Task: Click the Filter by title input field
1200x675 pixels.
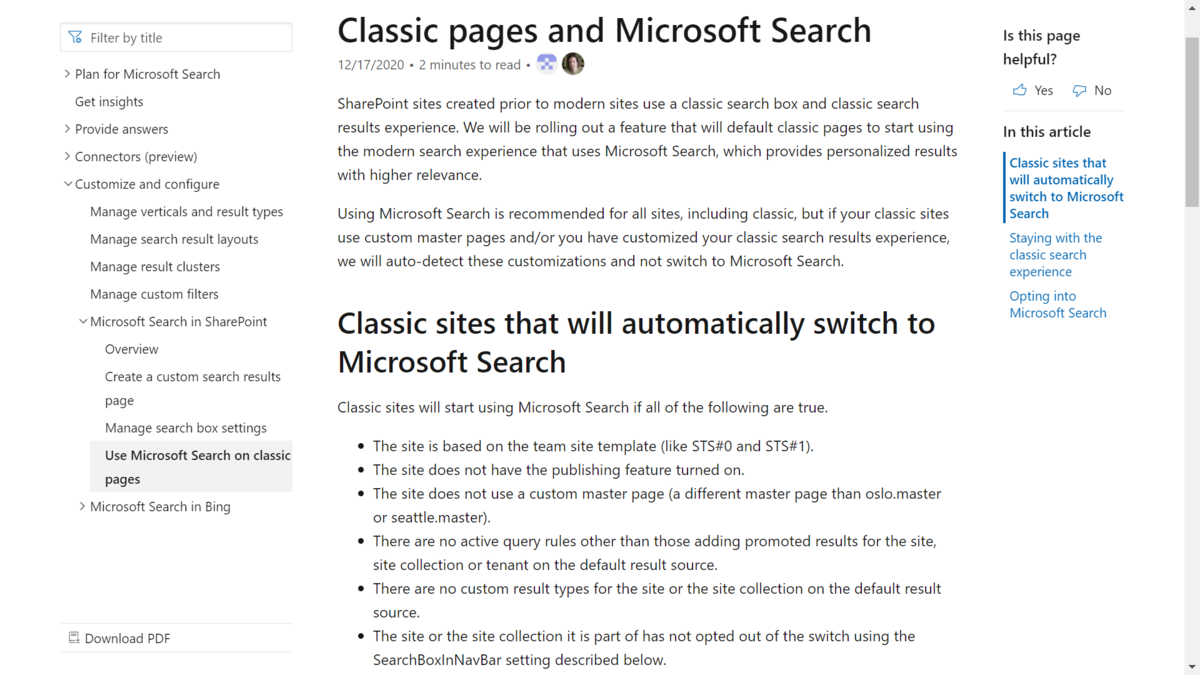Action: pyautogui.click(x=176, y=37)
